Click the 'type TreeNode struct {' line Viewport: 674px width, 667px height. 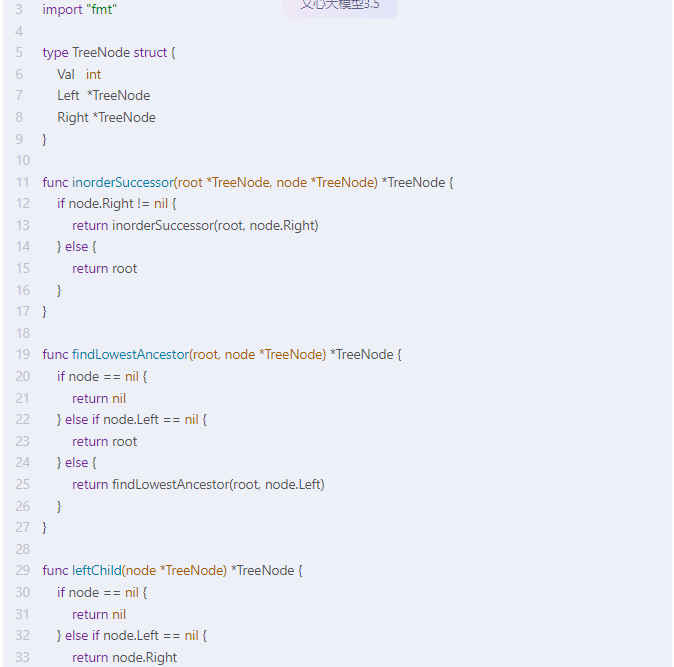[109, 52]
